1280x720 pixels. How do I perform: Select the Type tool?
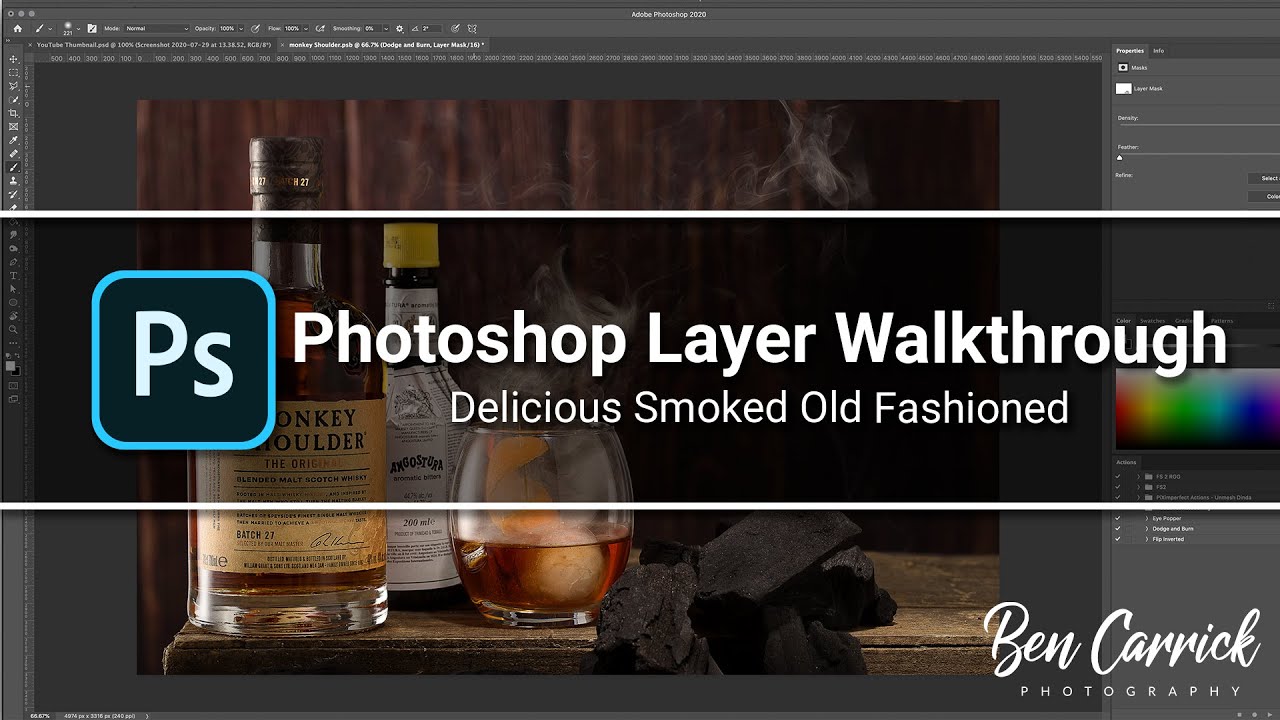(x=14, y=275)
